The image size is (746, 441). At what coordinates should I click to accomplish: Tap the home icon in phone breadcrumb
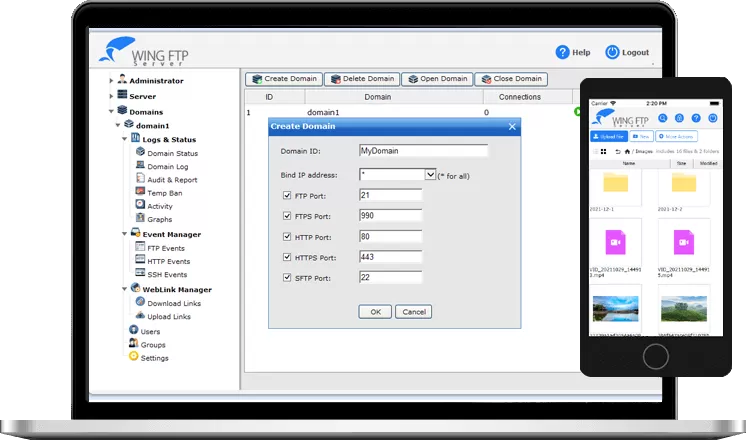pos(627,152)
